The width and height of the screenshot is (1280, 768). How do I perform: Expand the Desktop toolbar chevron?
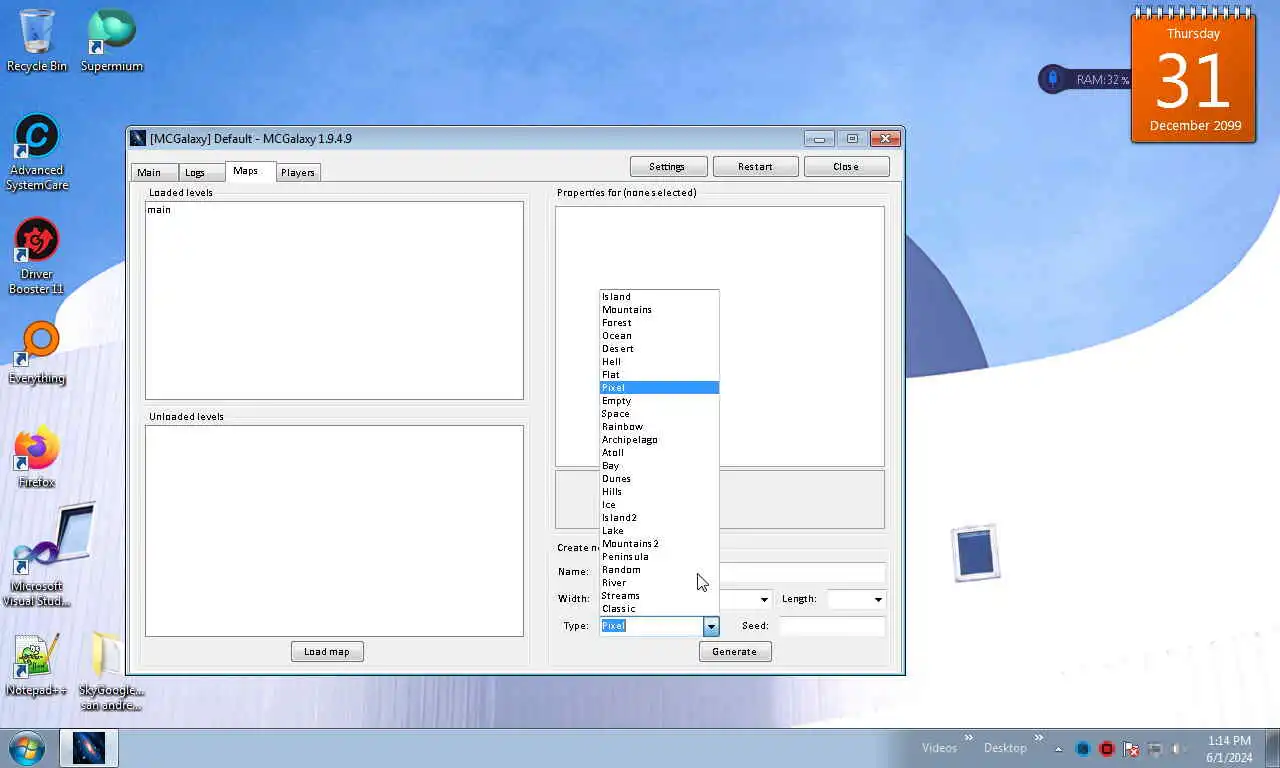click(x=1037, y=739)
